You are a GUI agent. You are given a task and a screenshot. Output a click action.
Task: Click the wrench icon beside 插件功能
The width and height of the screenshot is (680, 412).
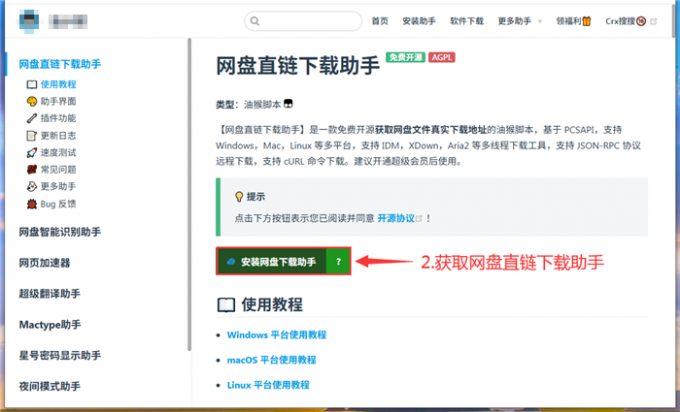pos(32,118)
